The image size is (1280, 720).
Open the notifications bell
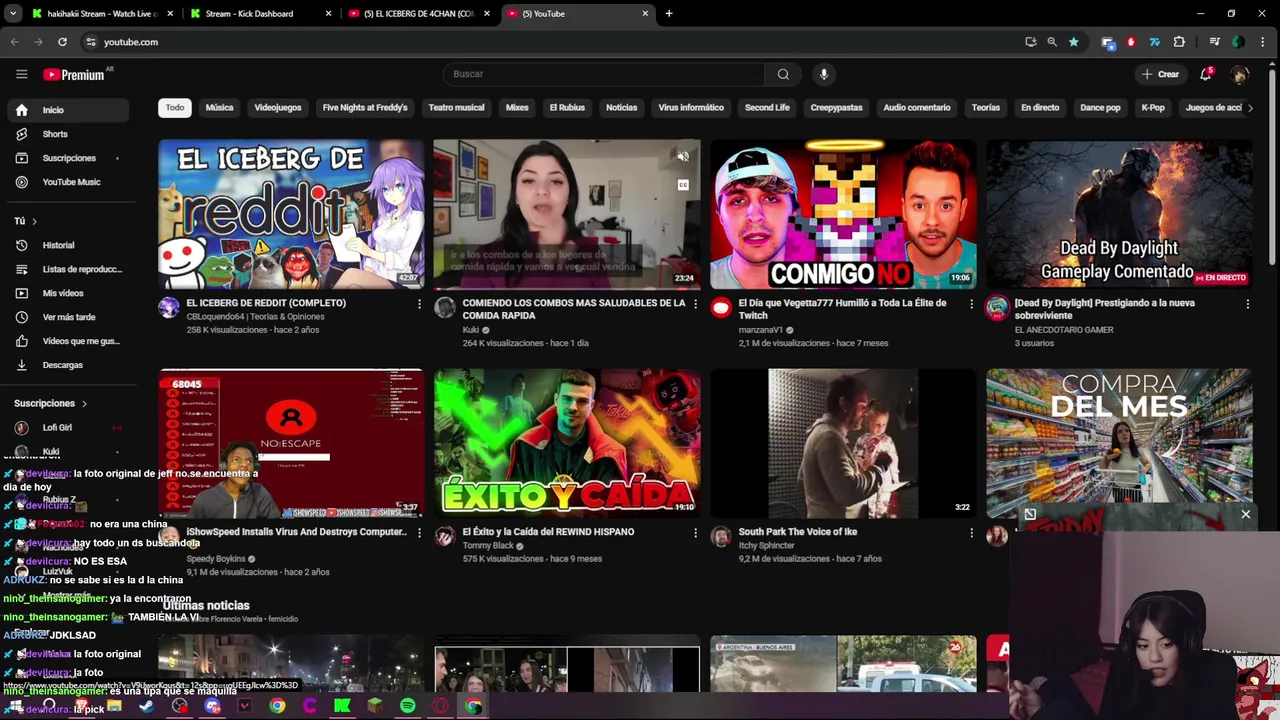point(1206,74)
